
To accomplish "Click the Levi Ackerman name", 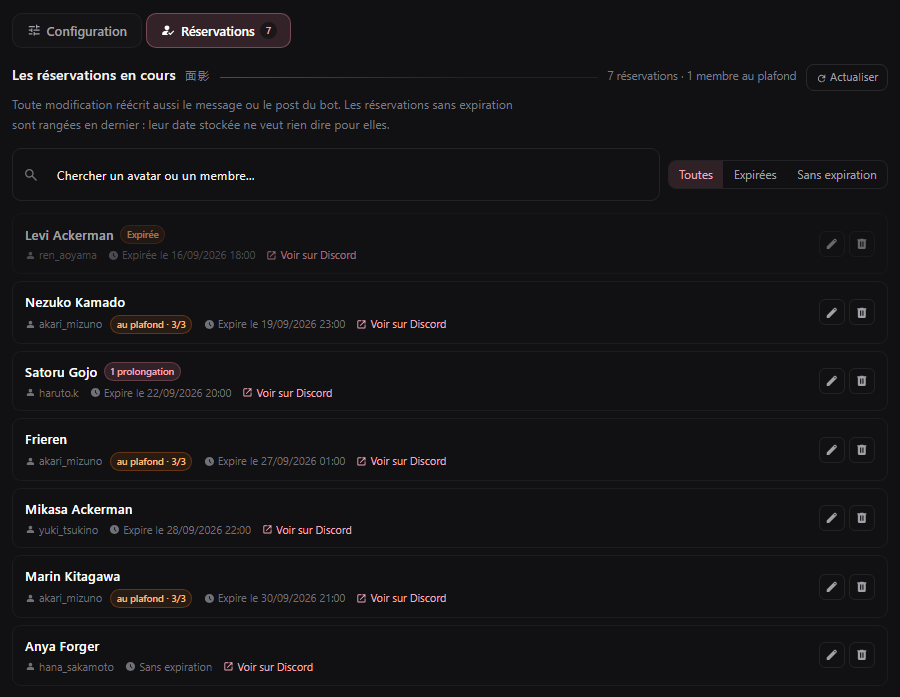I will pos(69,235).
